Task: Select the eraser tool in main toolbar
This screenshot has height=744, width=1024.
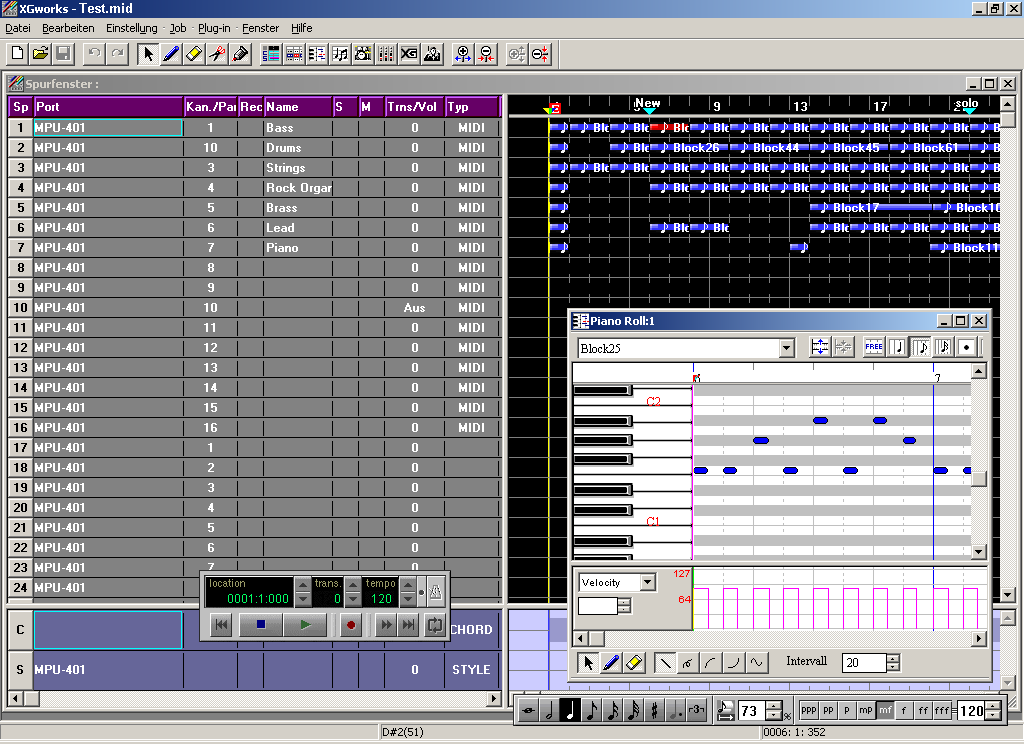Action: click(194, 54)
